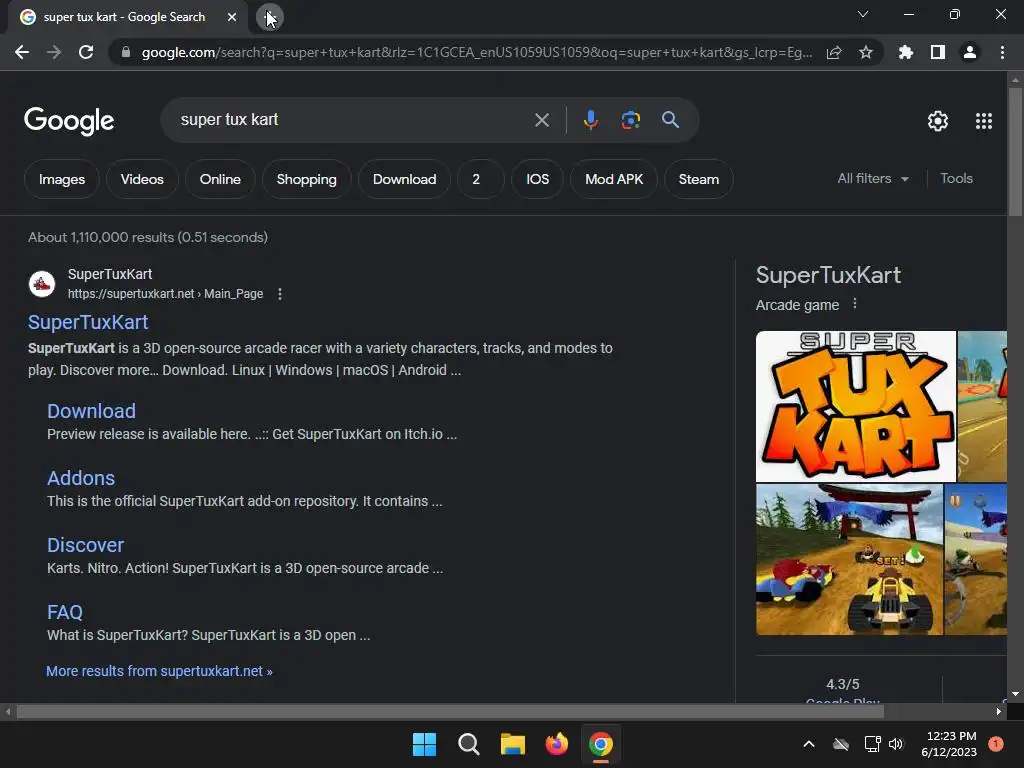Focus the super tux kart search field

[353, 120]
